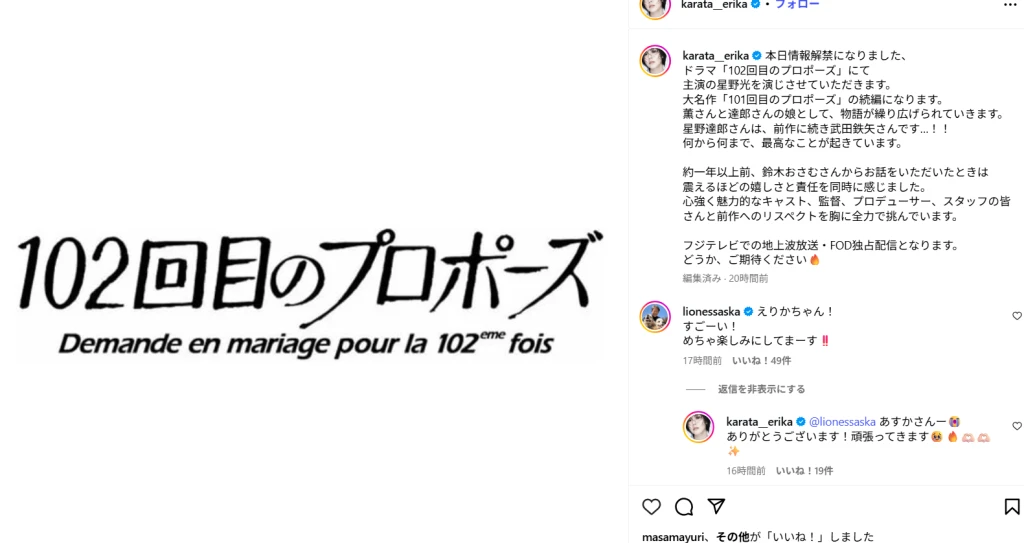Open the comment speech bubble icon
Screen dimensions: 1024x543
click(x=684, y=506)
